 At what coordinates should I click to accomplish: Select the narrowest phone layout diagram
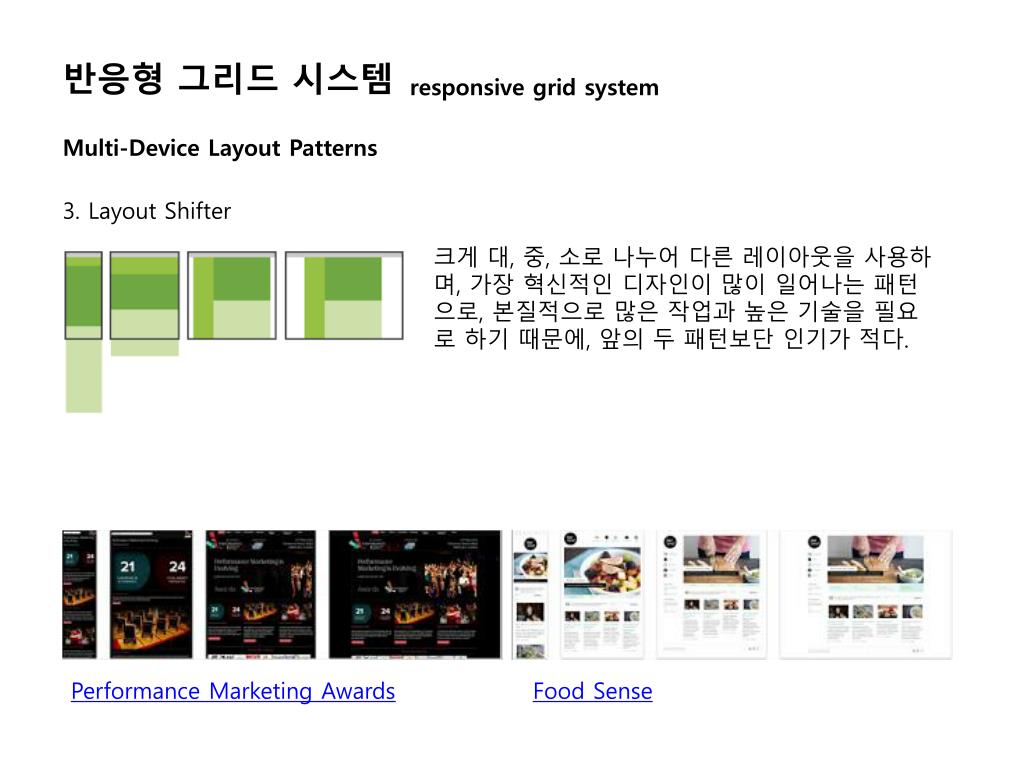tap(84, 332)
